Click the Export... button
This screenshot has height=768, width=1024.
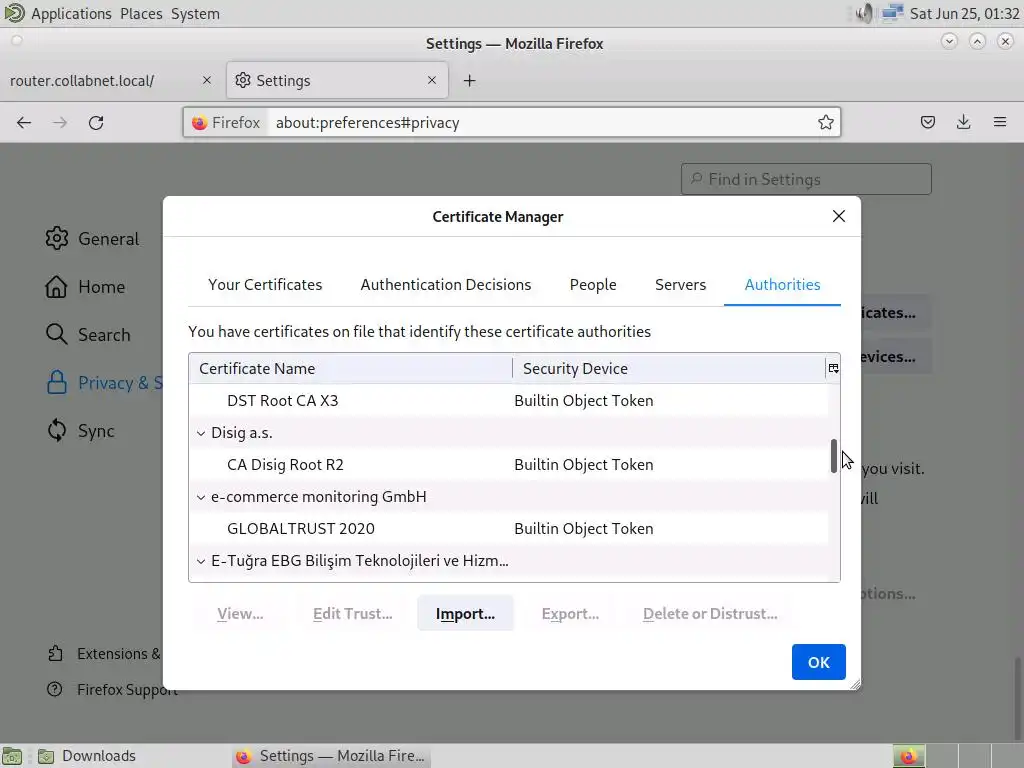tap(570, 613)
